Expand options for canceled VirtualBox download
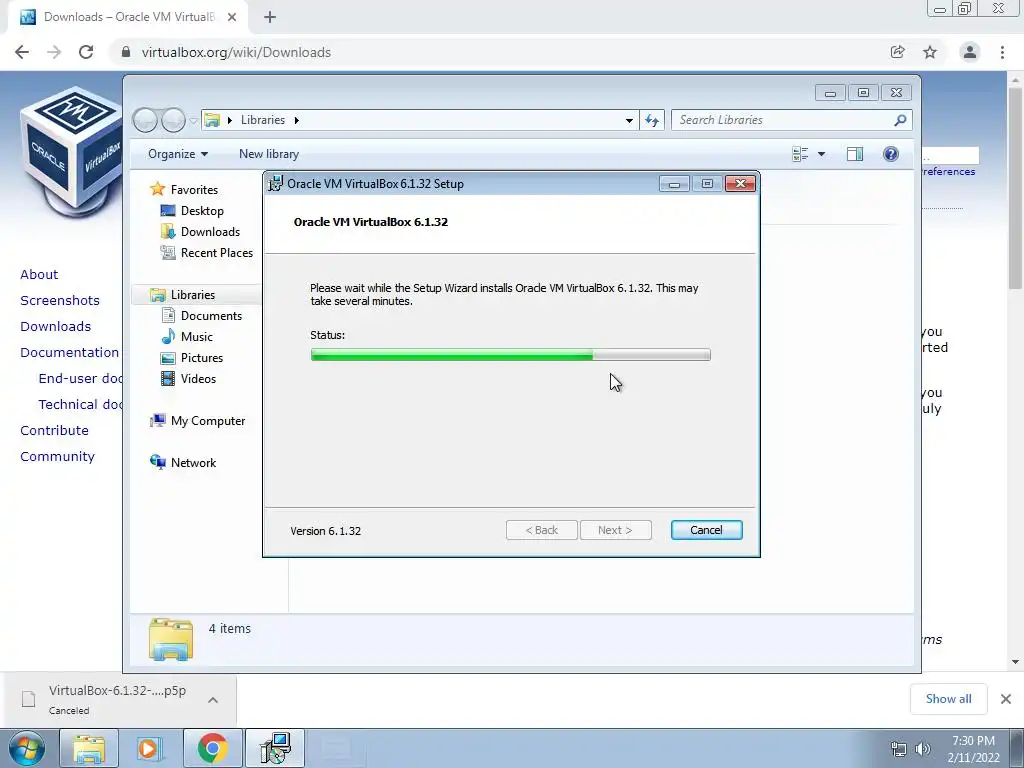This screenshot has height=768, width=1024. pos(213,699)
